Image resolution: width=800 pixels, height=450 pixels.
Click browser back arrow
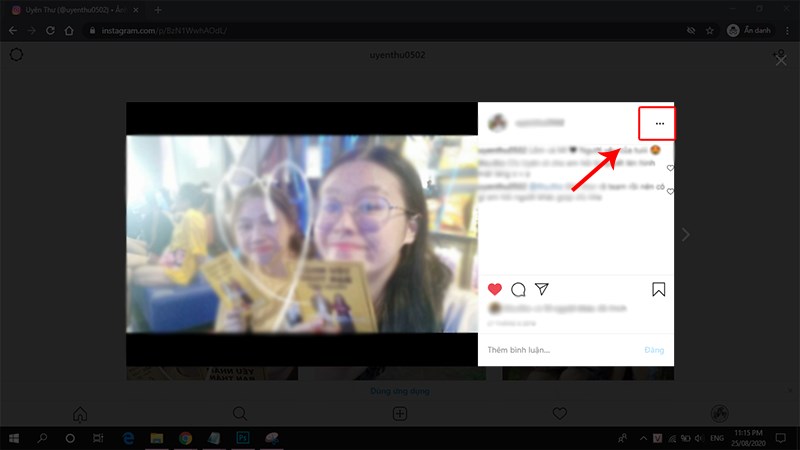tap(13, 31)
